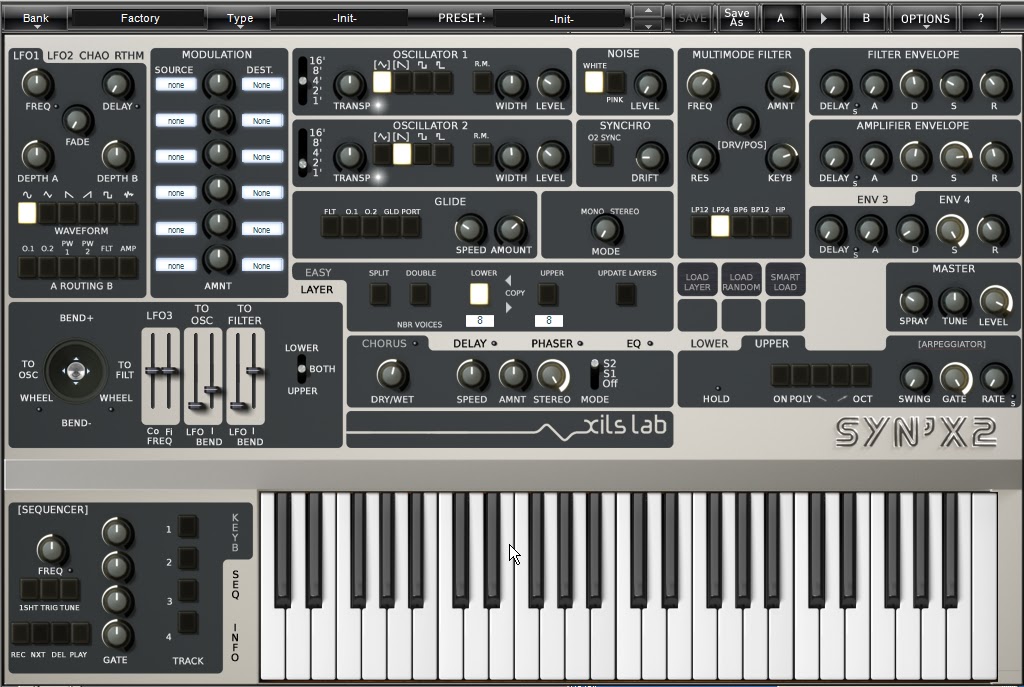Select the LP24 filter type
The image size is (1024, 687).
click(720, 228)
